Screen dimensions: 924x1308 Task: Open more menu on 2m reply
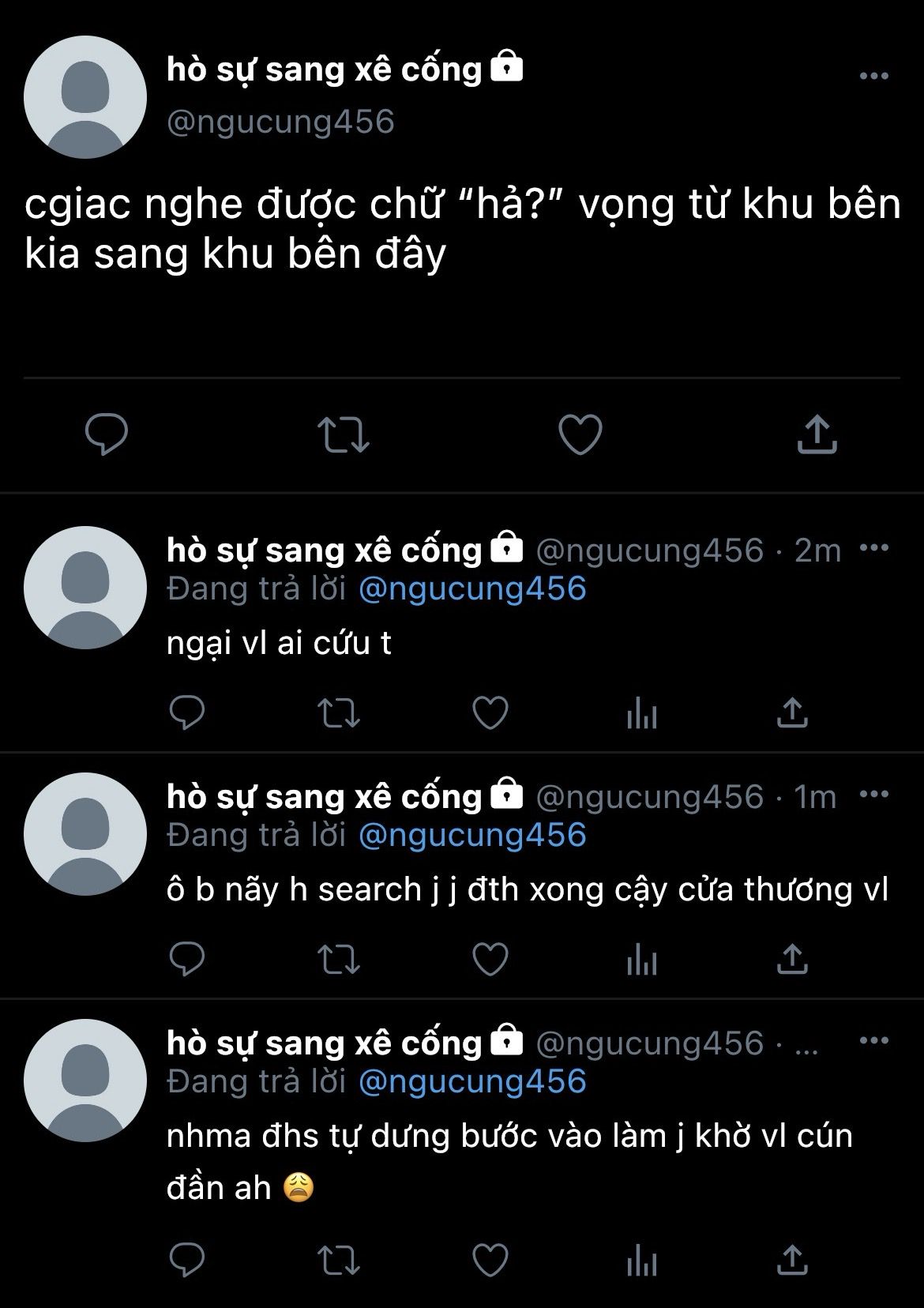click(x=873, y=548)
